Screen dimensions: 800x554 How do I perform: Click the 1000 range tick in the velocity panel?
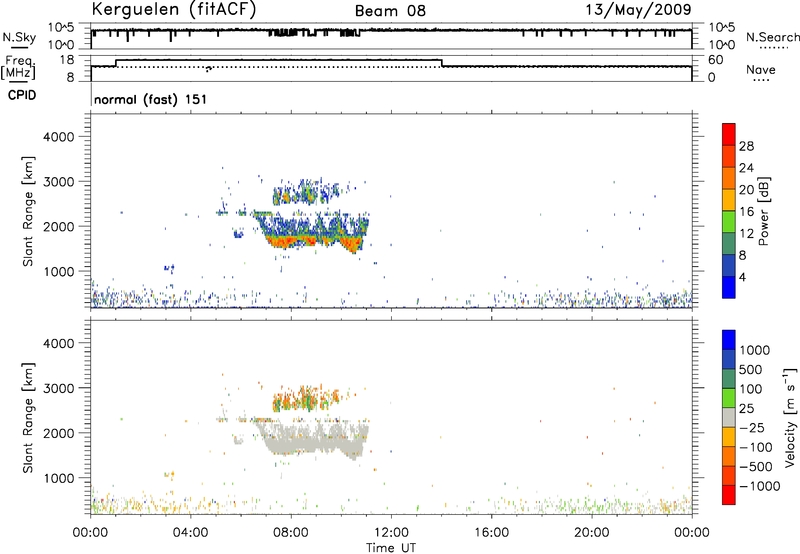[x=58, y=478]
